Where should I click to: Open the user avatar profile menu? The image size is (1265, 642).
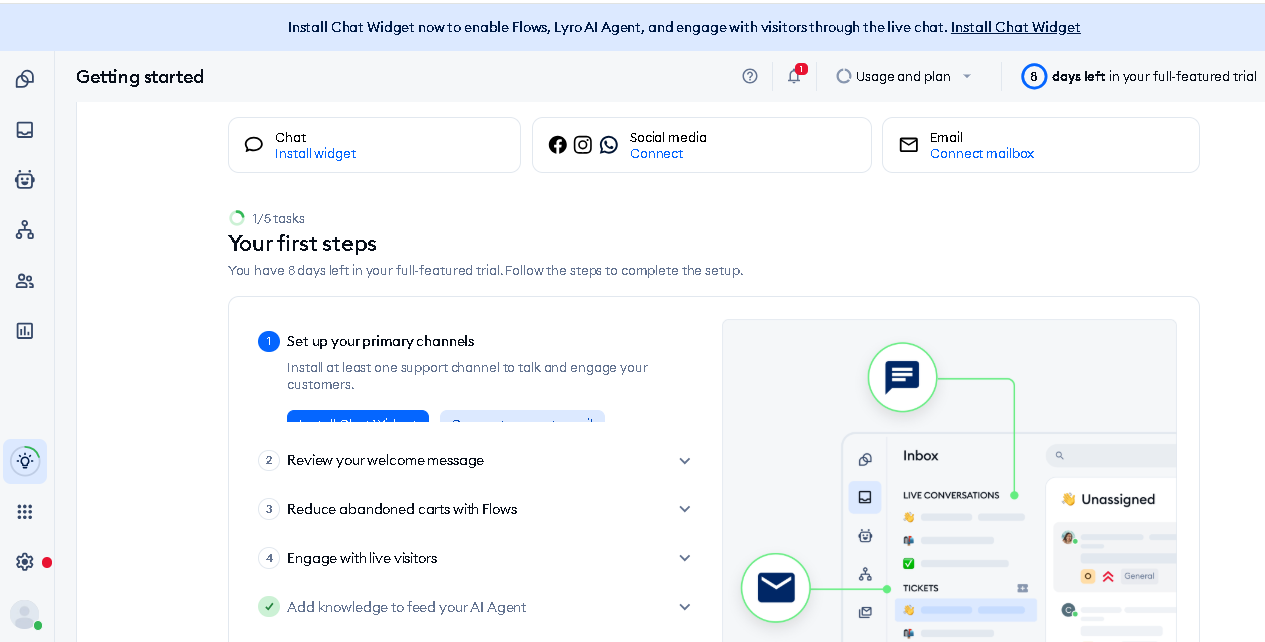click(x=25, y=614)
